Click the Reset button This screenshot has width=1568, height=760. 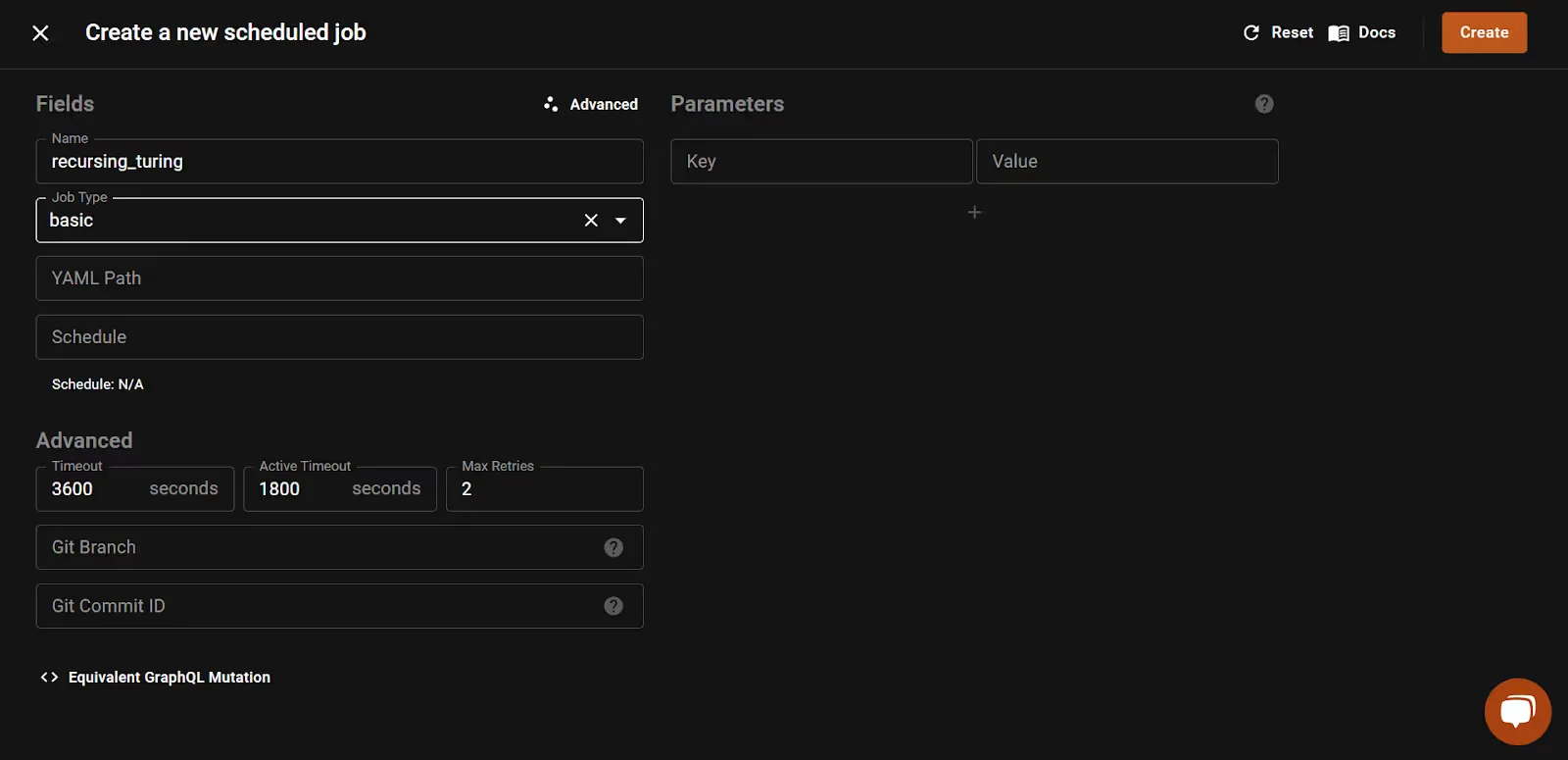pos(1278,32)
